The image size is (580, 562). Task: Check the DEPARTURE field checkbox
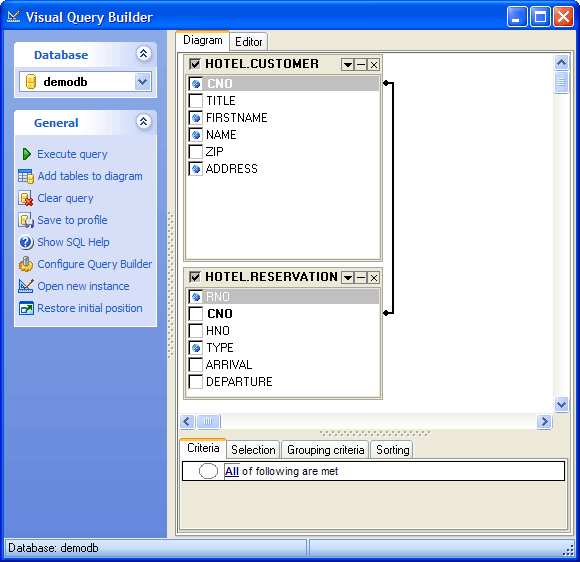[196, 381]
